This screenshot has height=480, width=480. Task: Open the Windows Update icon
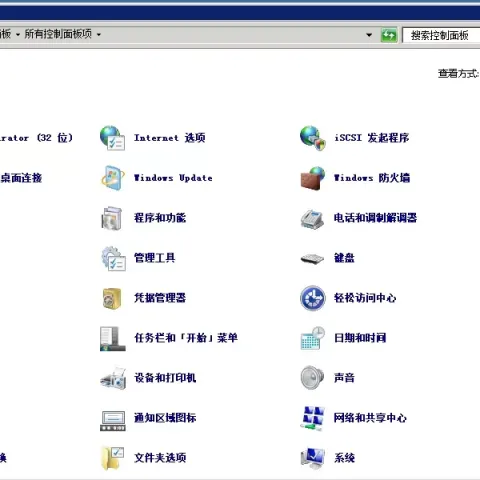[x=113, y=178]
